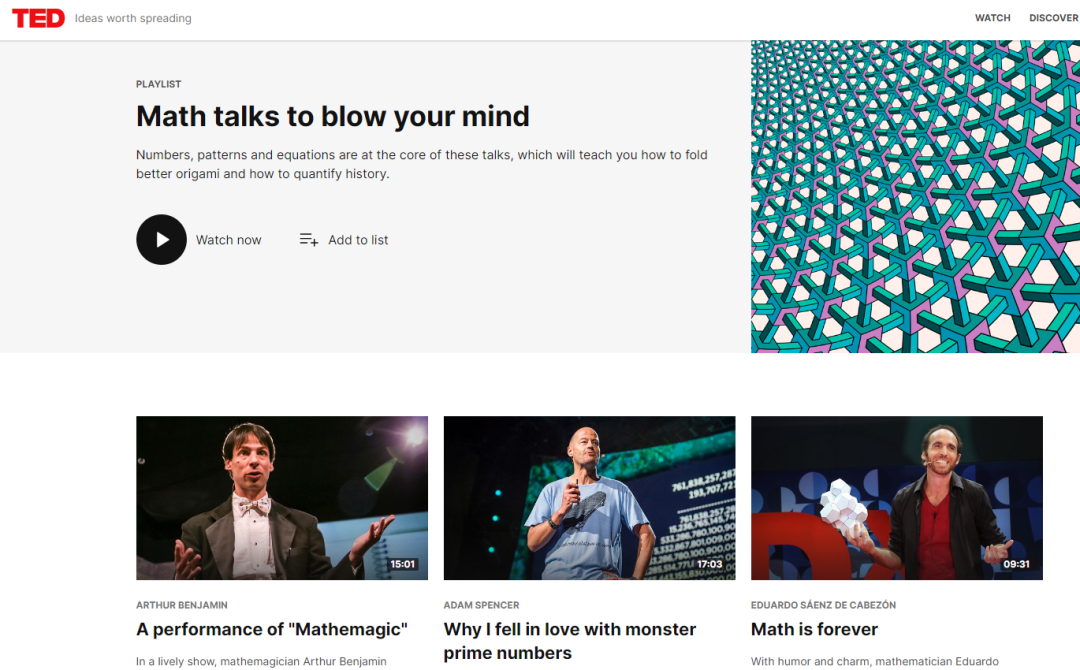
Task: Click the geometric pattern playlist cover image
Action: (x=915, y=197)
